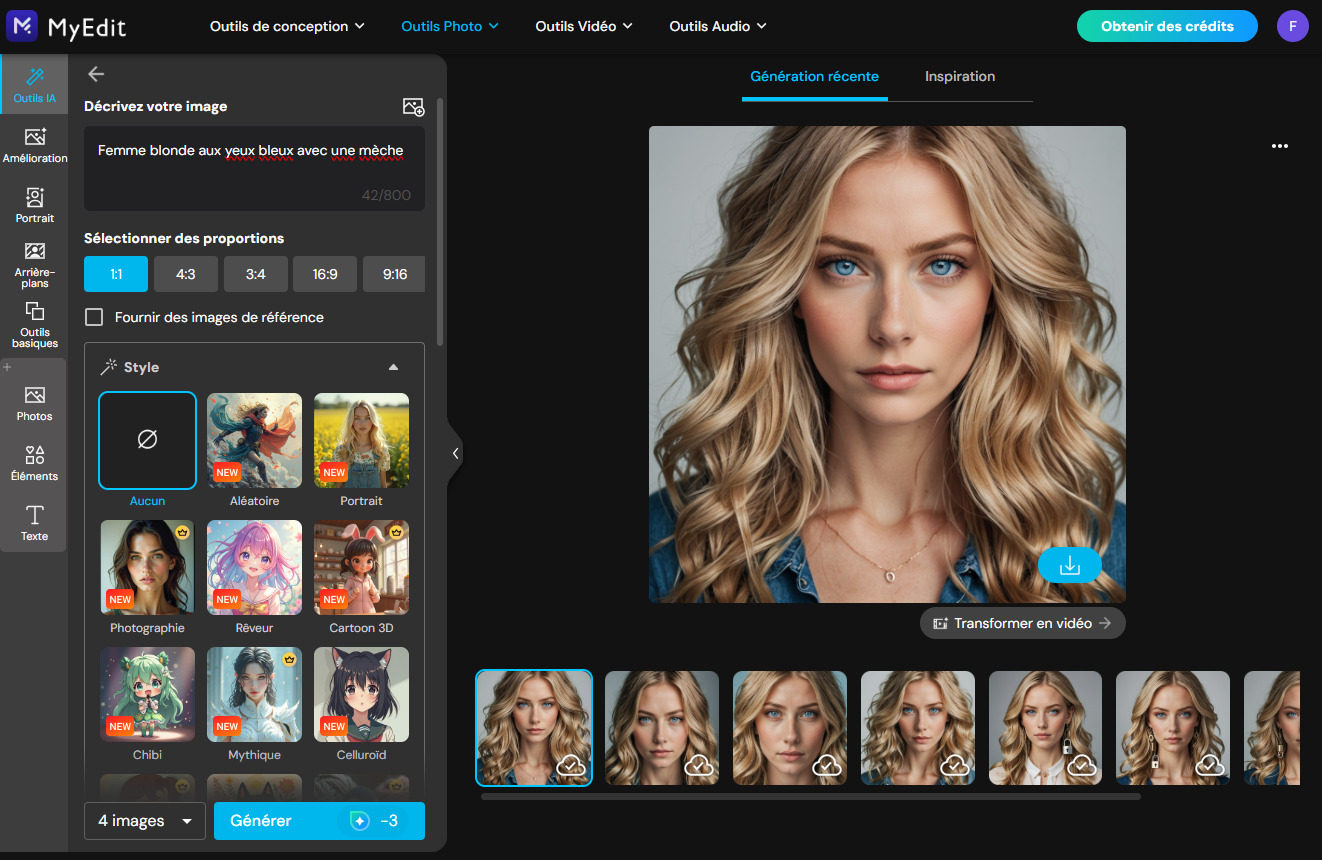Download the generated image
Viewport: 1322px width, 860px height.
coord(1069,565)
